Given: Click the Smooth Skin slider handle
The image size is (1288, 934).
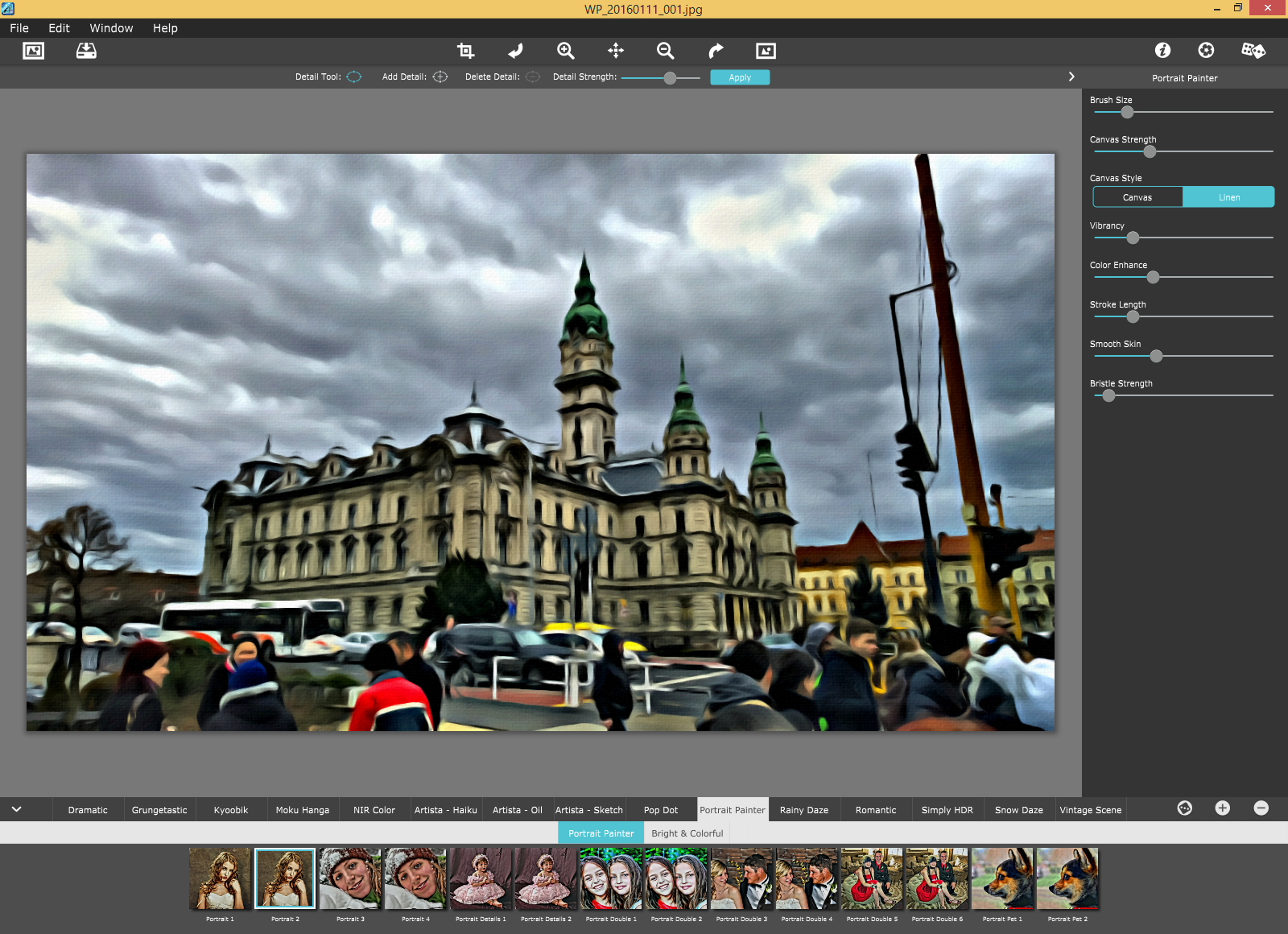Looking at the screenshot, I should [x=1156, y=356].
